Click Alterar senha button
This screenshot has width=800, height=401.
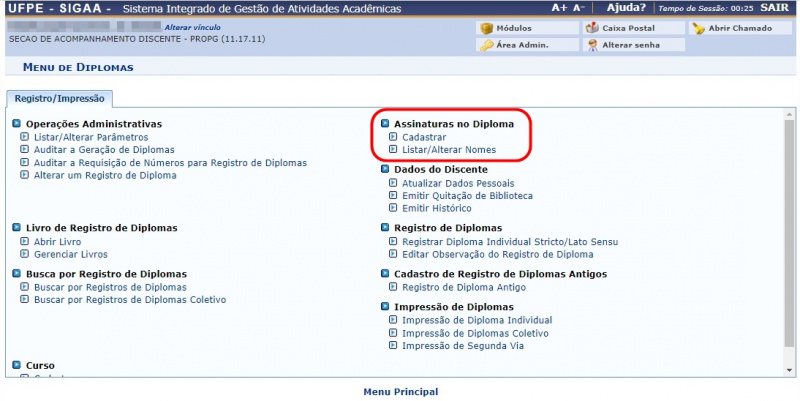634,45
